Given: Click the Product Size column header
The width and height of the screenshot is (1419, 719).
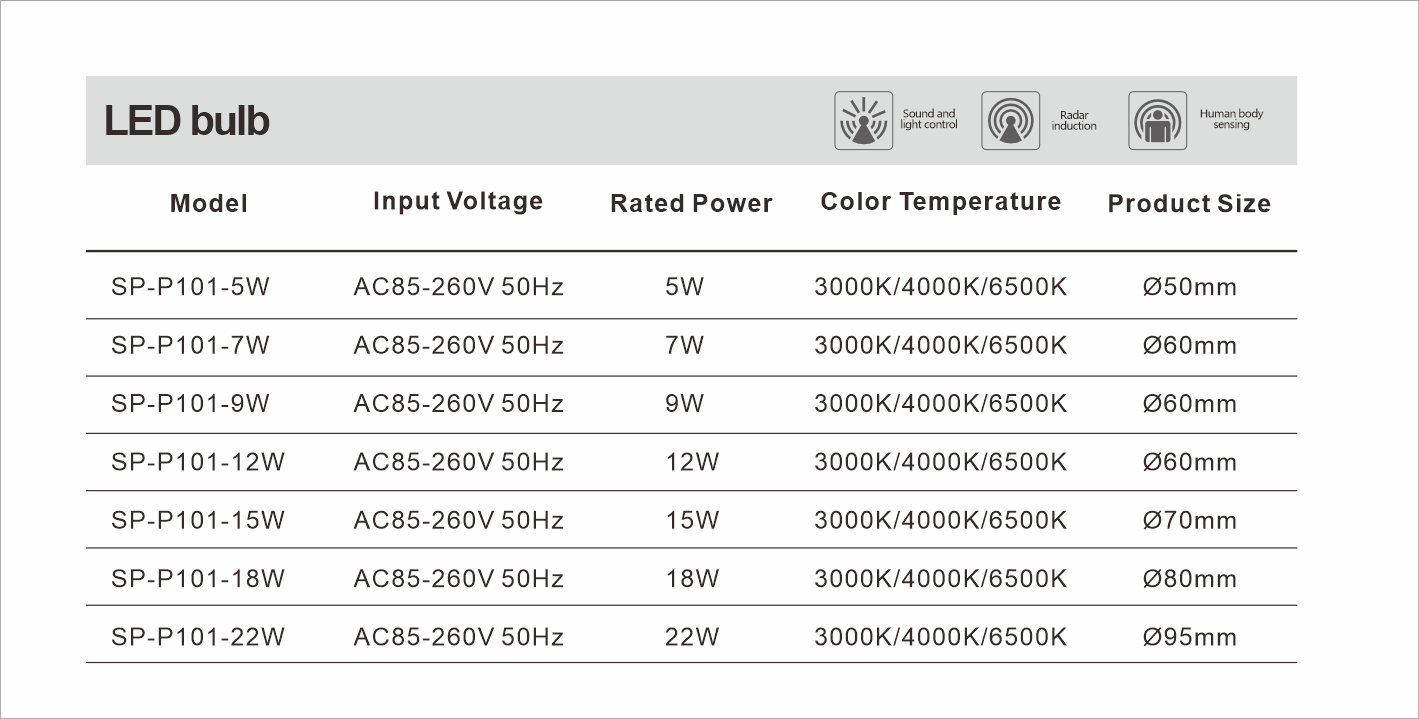Looking at the screenshot, I should [x=1189, y=204].
